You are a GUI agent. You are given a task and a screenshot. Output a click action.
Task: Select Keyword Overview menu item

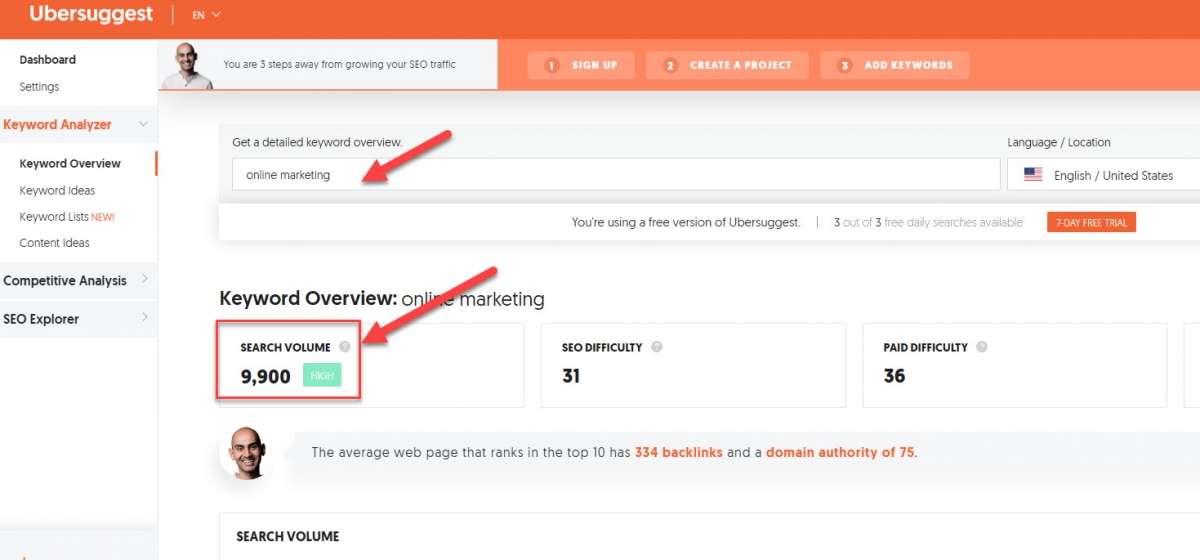click(70, 163)
